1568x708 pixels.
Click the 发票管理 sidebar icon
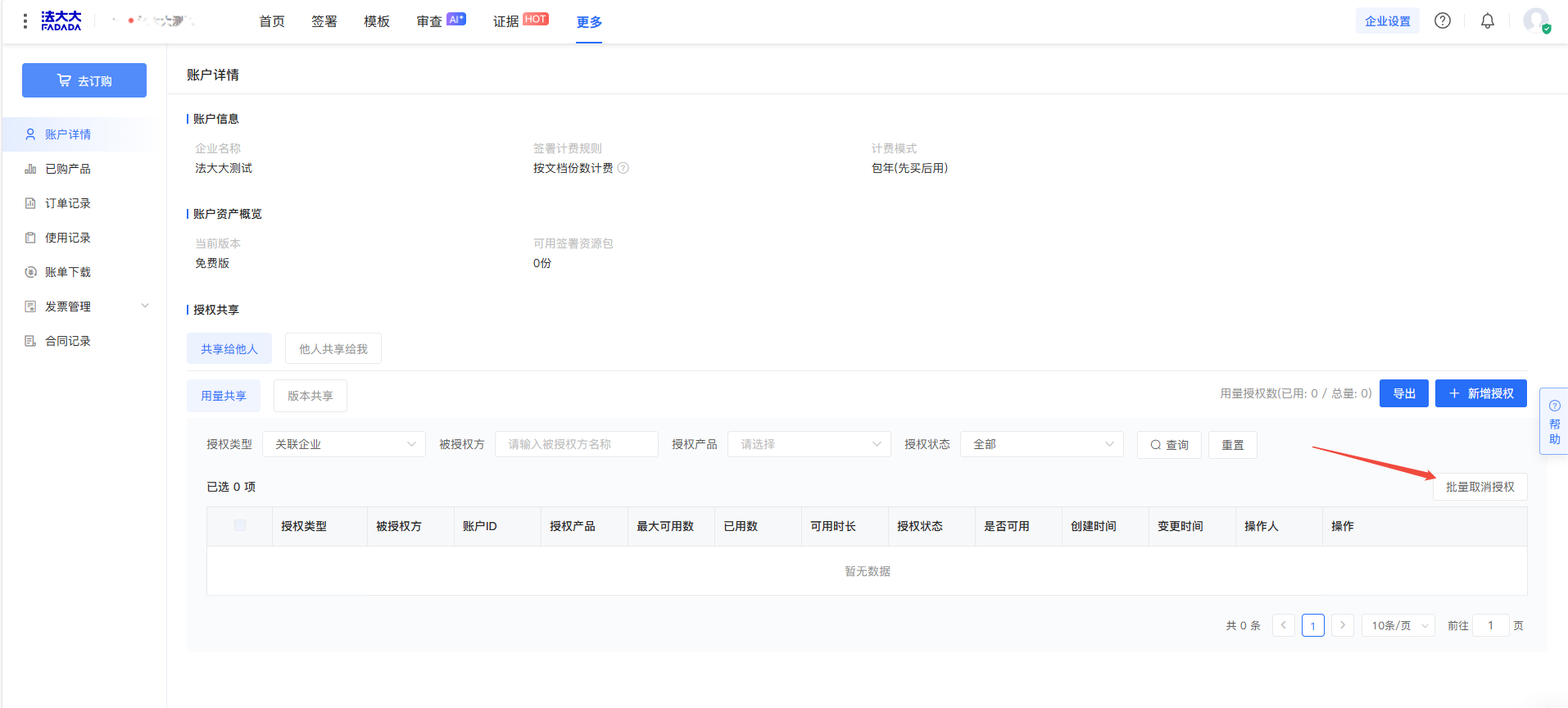[30, 306]
